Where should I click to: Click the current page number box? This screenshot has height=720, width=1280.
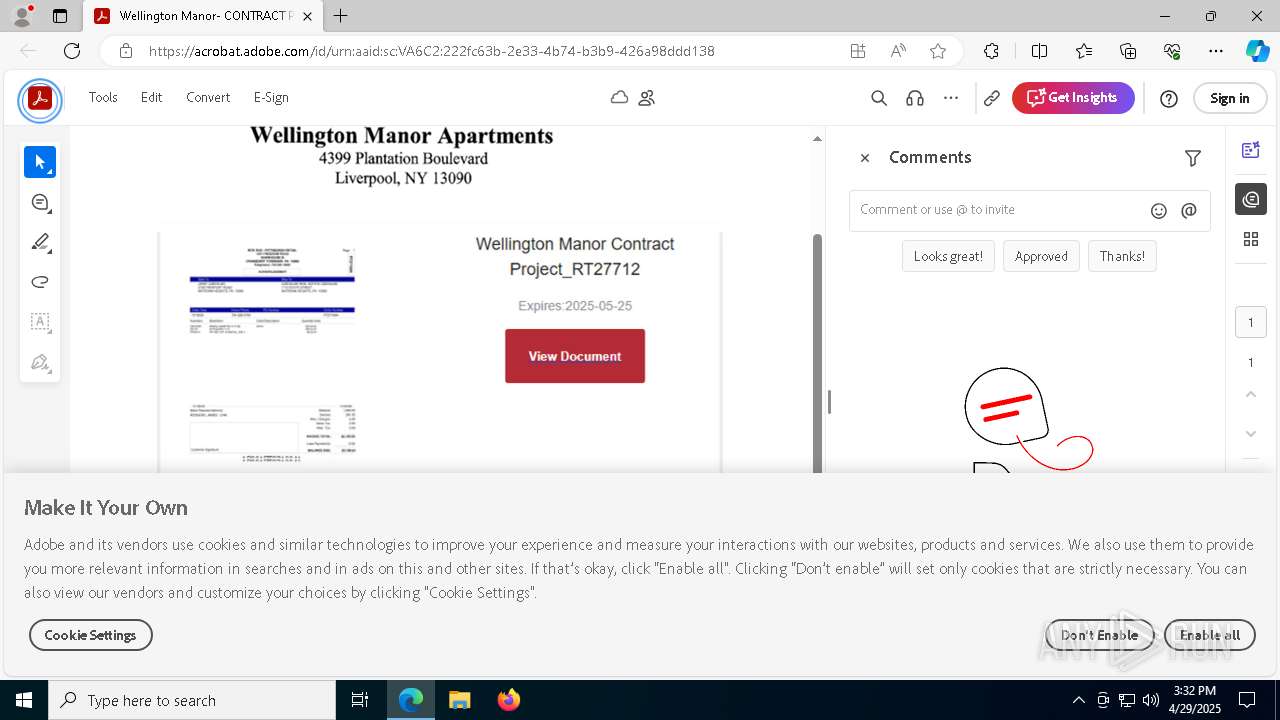click(x=1251, y=322)
